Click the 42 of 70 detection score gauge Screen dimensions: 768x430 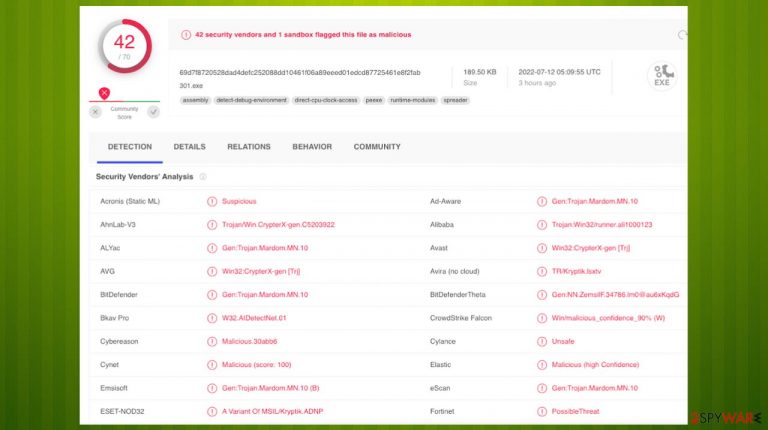tap(124, 47)
